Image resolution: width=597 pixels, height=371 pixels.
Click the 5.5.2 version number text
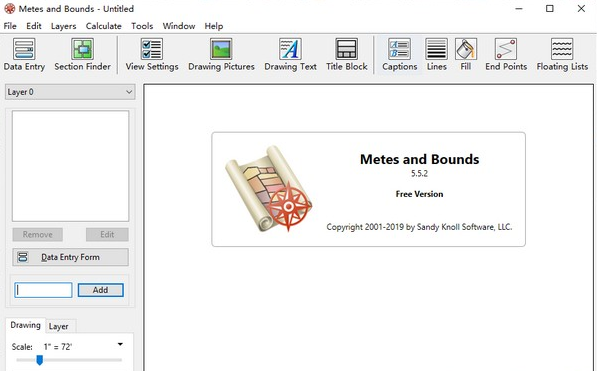coord(419,174)
